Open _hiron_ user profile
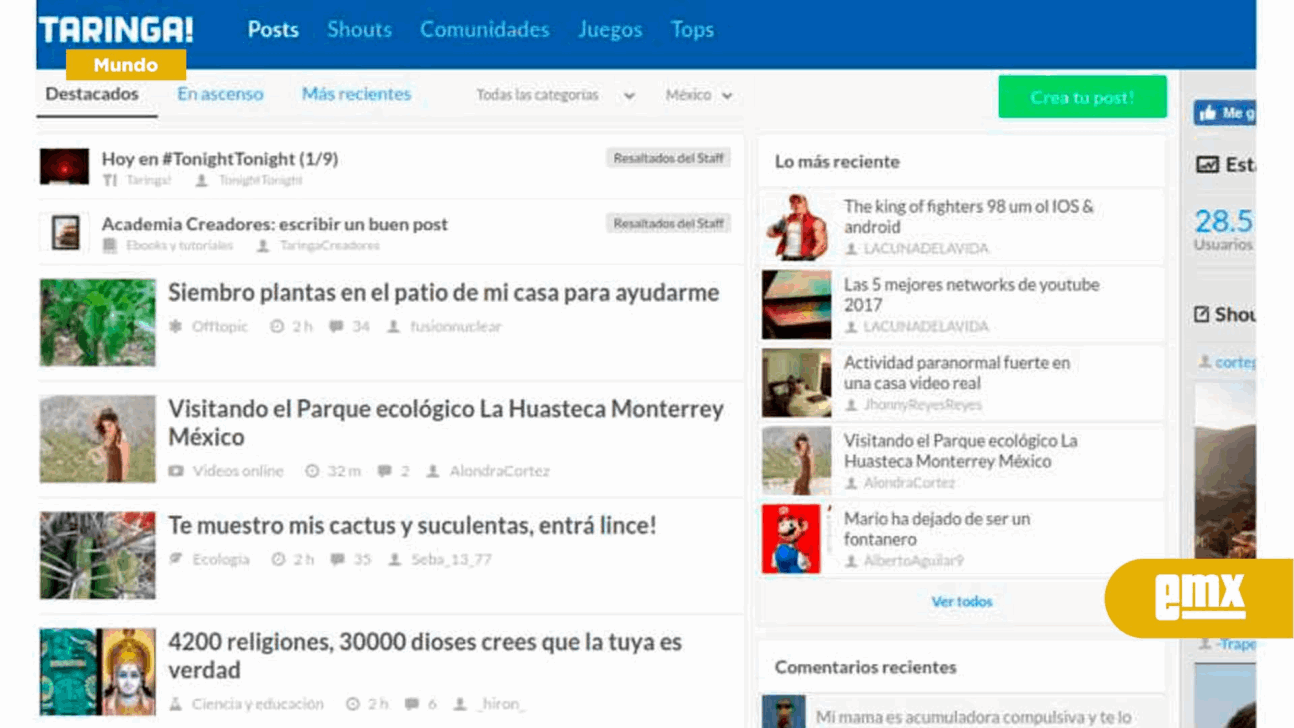 [500, 704]
